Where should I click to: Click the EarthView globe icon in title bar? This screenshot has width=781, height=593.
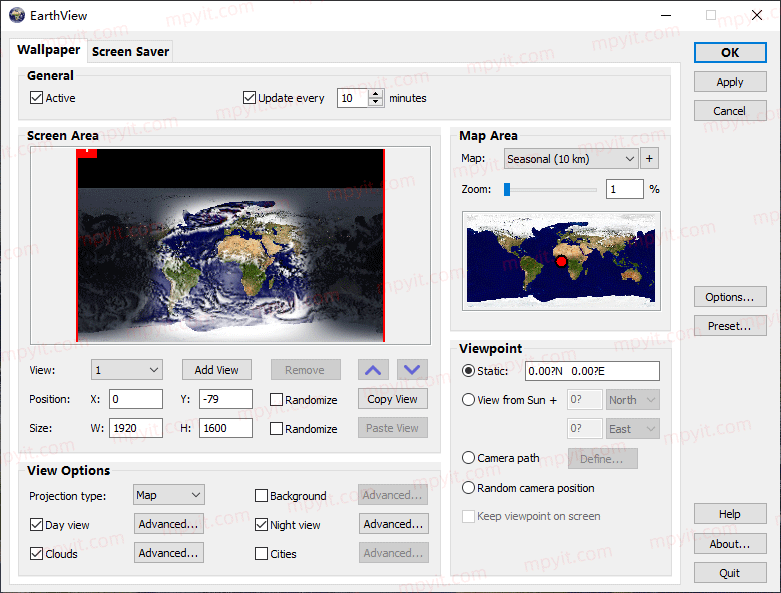coord(16,15)
